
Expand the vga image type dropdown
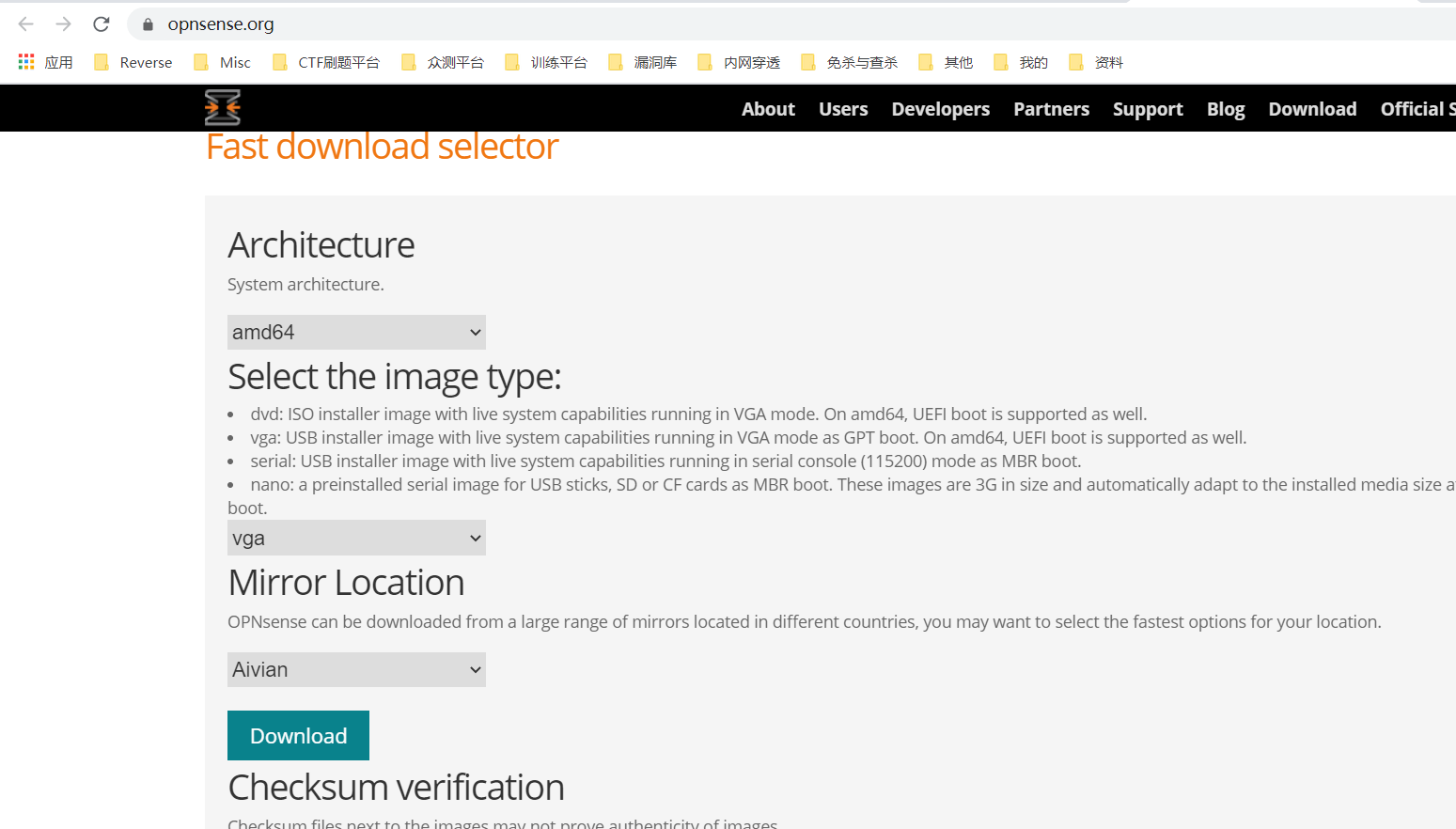pyautogui.click(x=356, y=538)
